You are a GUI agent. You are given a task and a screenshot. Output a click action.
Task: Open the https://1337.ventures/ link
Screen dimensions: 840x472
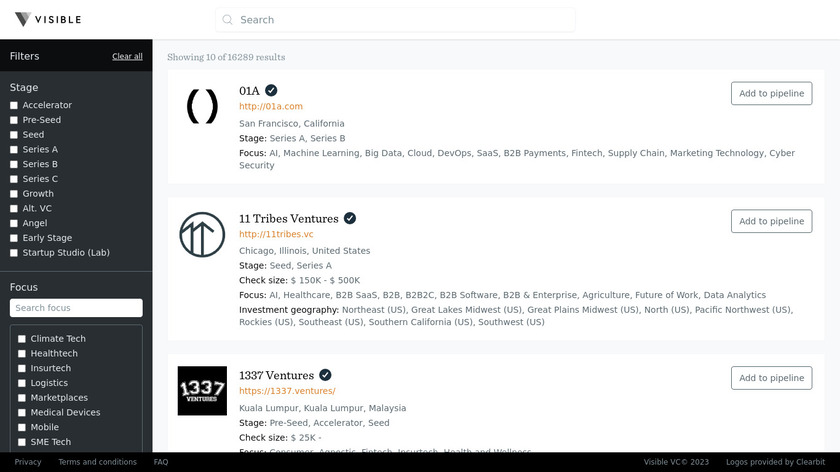click(287, 391)
